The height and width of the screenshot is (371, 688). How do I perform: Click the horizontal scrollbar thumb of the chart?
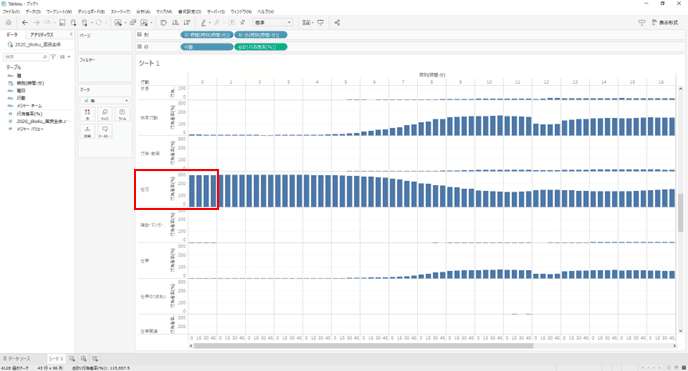point(364,346)
